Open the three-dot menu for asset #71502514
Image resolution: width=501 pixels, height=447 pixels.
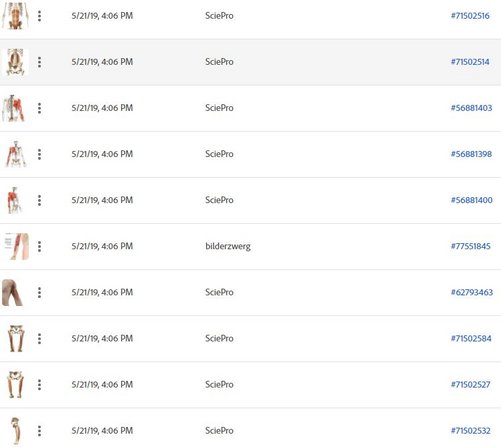coord(39,62)
